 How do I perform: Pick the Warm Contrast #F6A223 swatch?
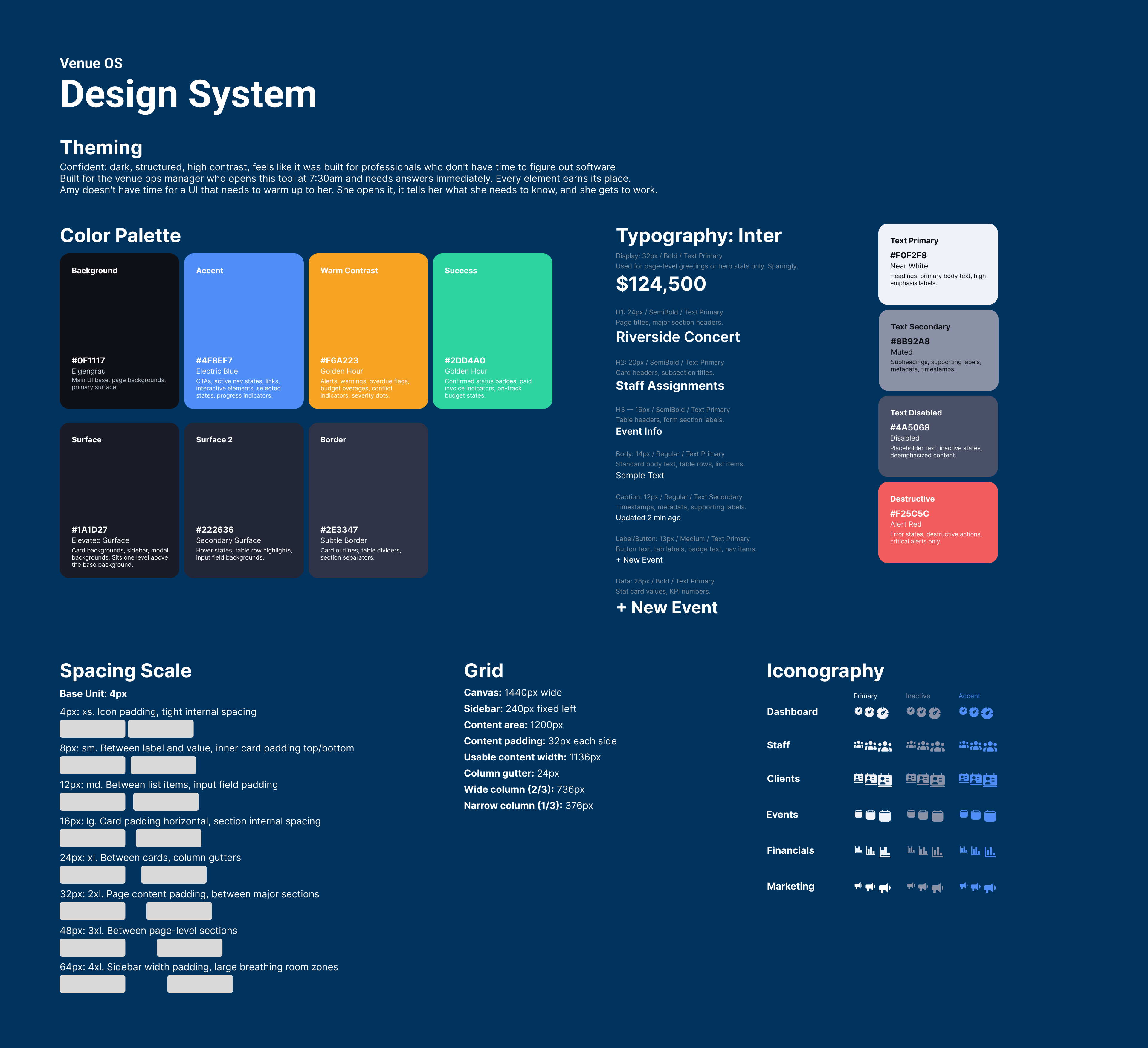pos(368,331)
